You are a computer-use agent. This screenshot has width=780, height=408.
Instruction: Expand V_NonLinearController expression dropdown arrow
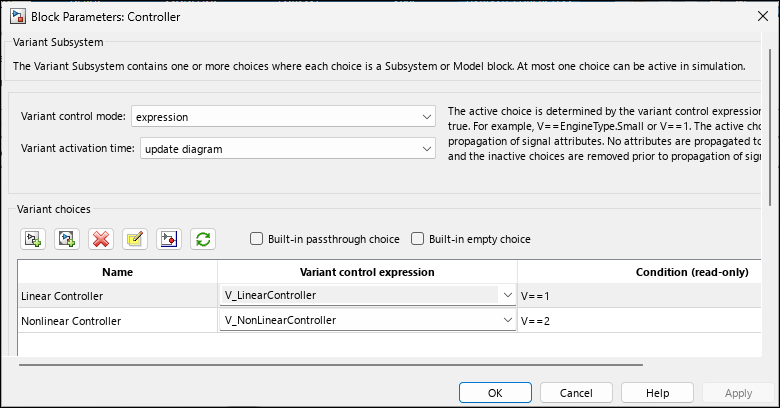507,320
